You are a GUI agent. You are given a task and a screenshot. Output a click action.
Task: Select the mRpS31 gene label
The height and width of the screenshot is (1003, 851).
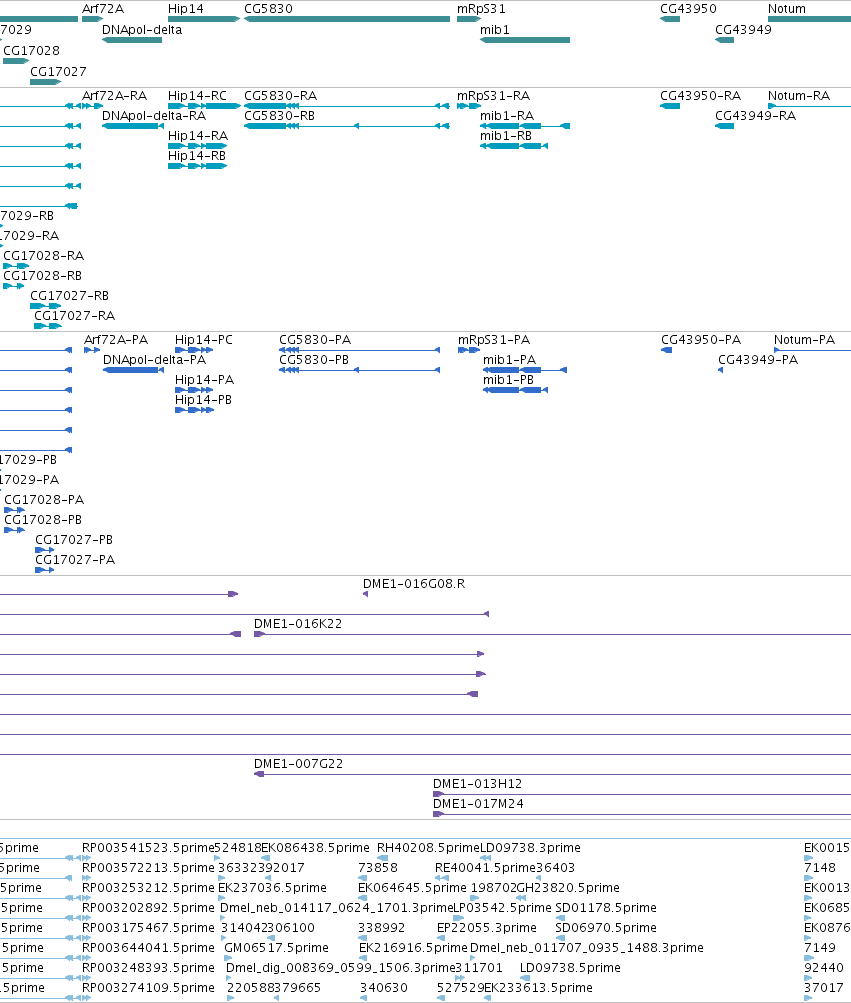point(481,9)
